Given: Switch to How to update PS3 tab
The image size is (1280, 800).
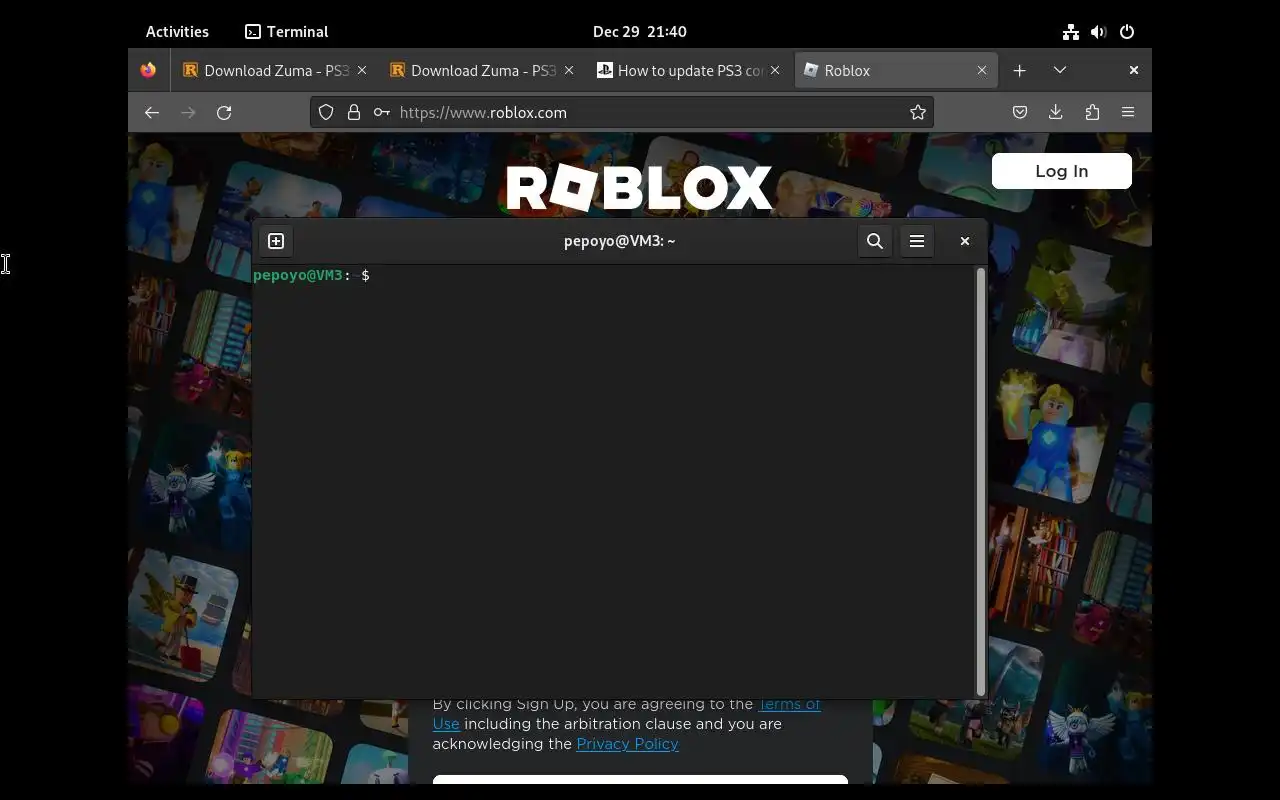Looking at the screenshot, I should point(690,70).
